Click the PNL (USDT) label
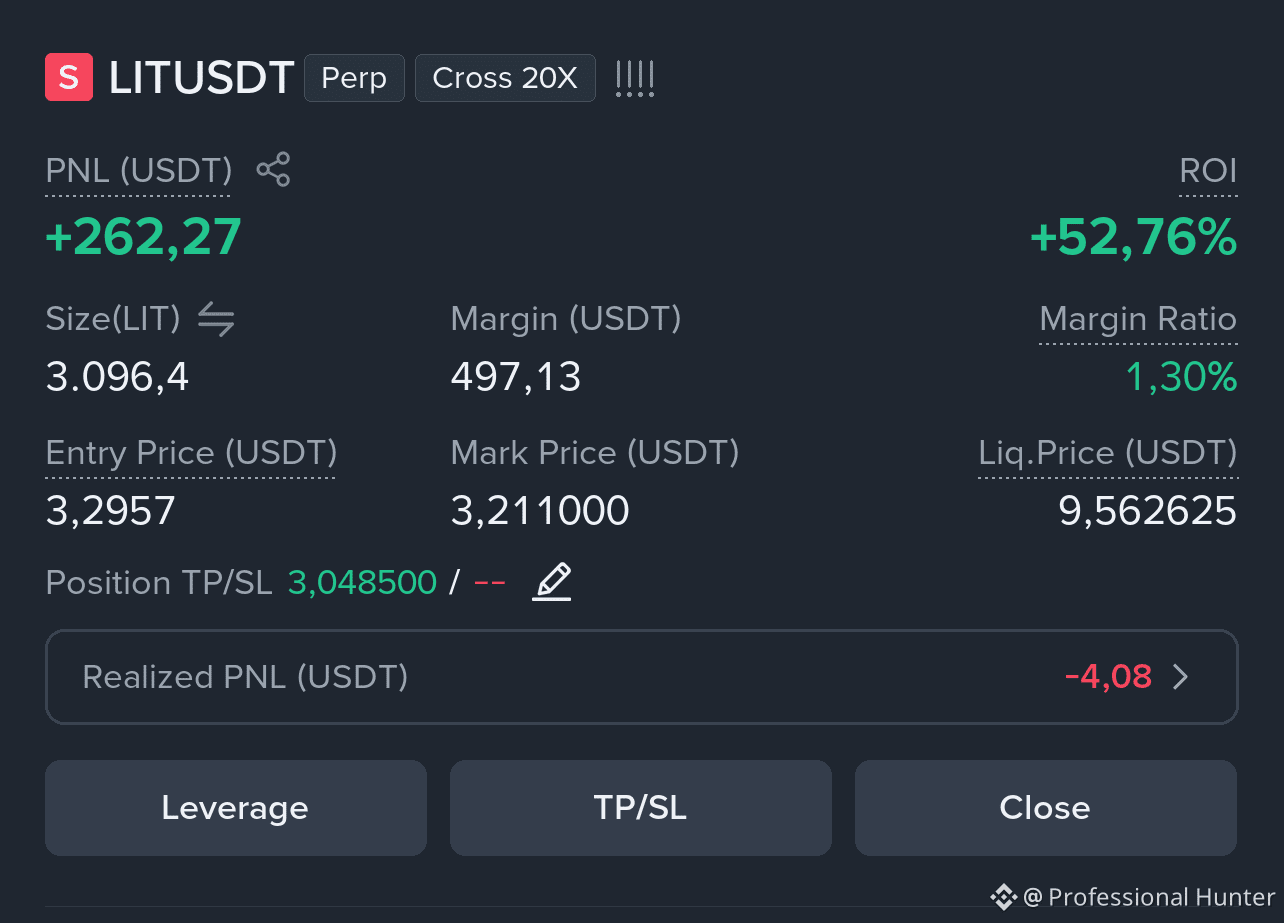 pyautogui.click(x=139, y=171)
